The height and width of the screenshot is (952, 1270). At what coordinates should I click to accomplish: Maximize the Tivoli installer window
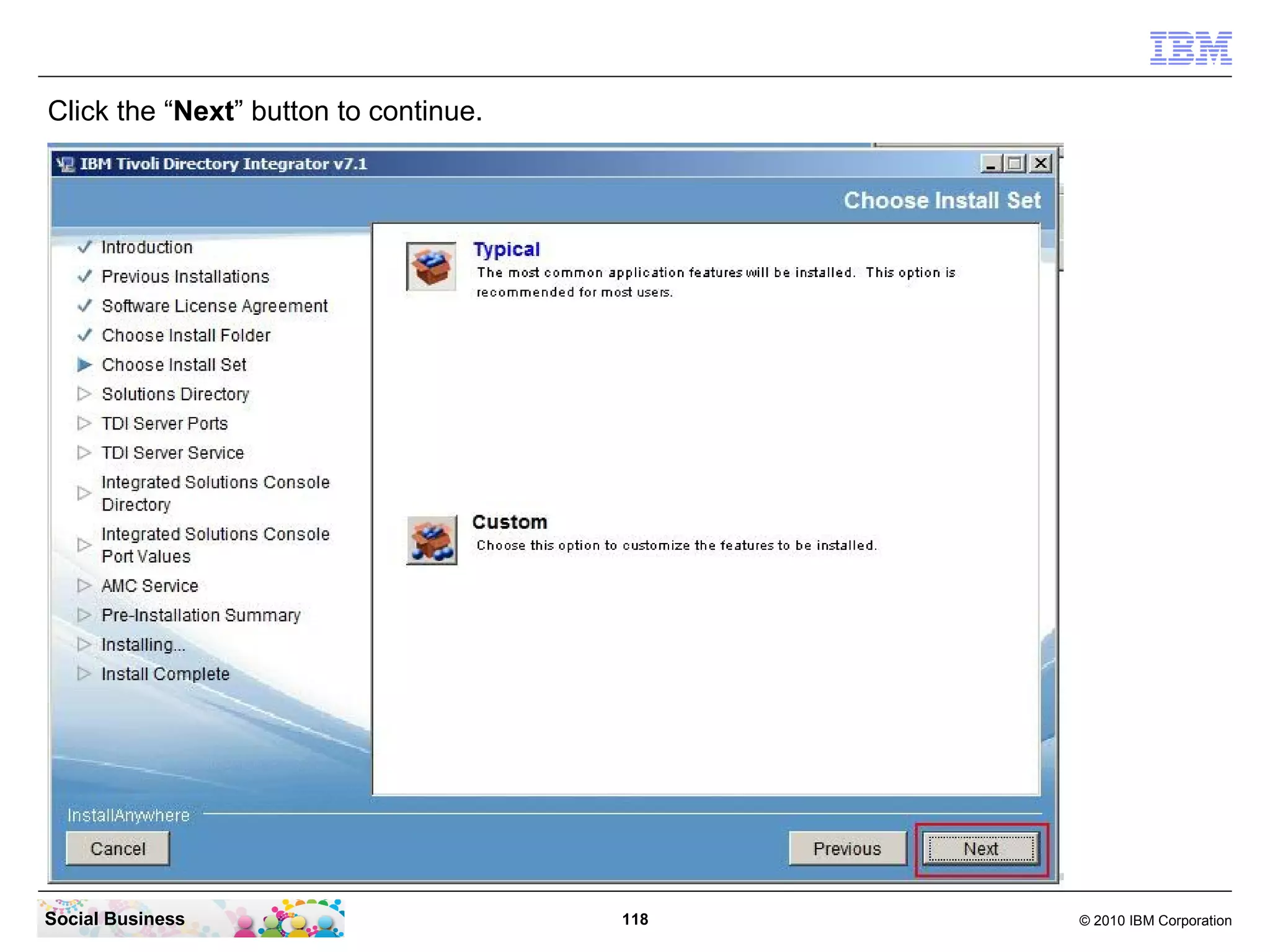coord(1015,164)
